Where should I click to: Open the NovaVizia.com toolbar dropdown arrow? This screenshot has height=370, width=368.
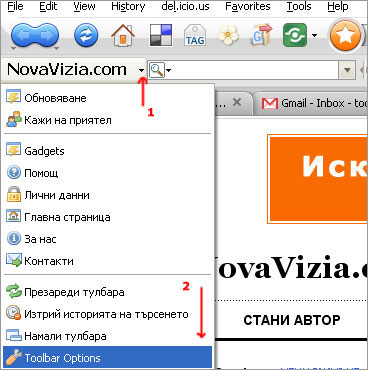coord(141,70)
